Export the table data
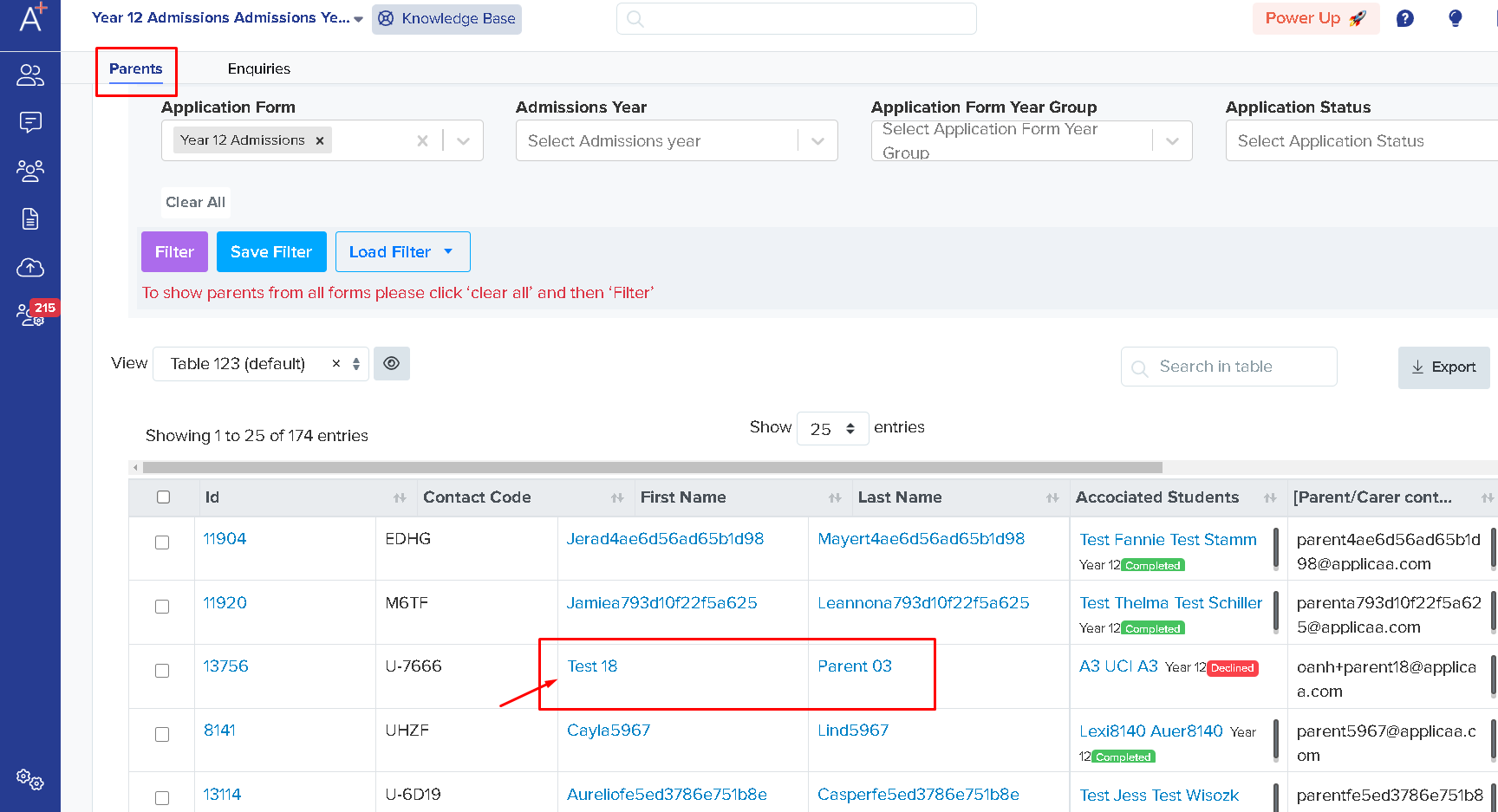This screenshot has height=812, width=1498. [x=1443, y=367]
